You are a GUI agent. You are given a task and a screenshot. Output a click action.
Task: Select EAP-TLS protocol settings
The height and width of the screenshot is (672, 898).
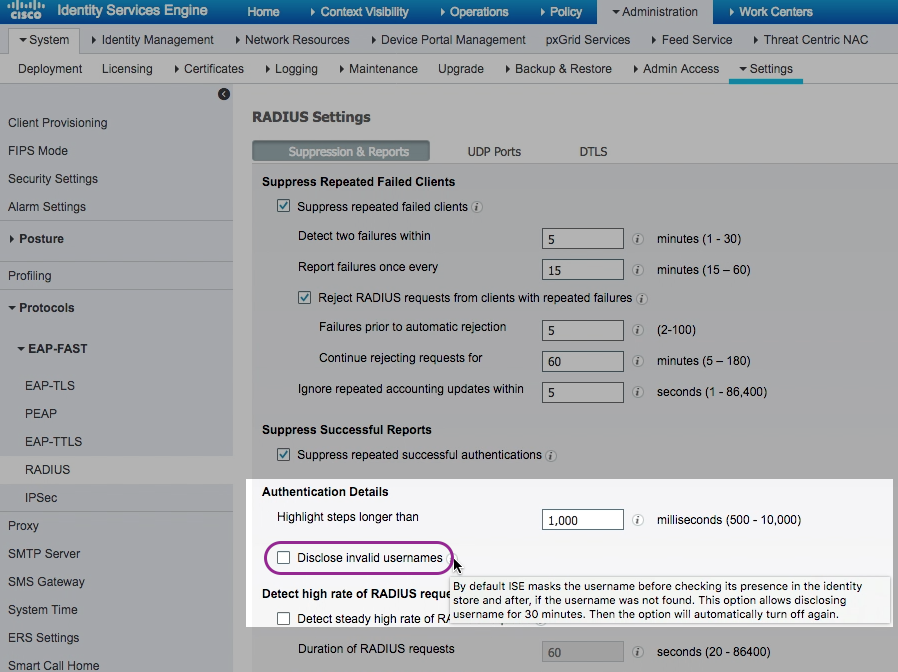[50, 386]
